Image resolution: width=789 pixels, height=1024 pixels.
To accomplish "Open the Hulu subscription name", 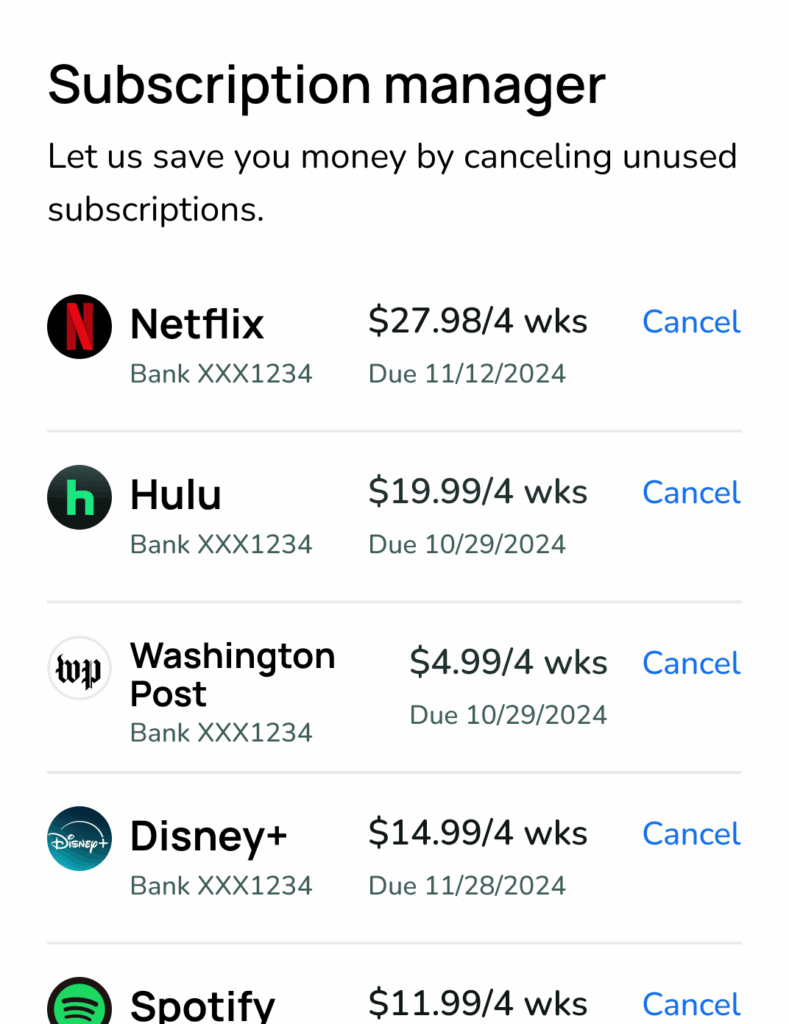I will click(176, 495).
